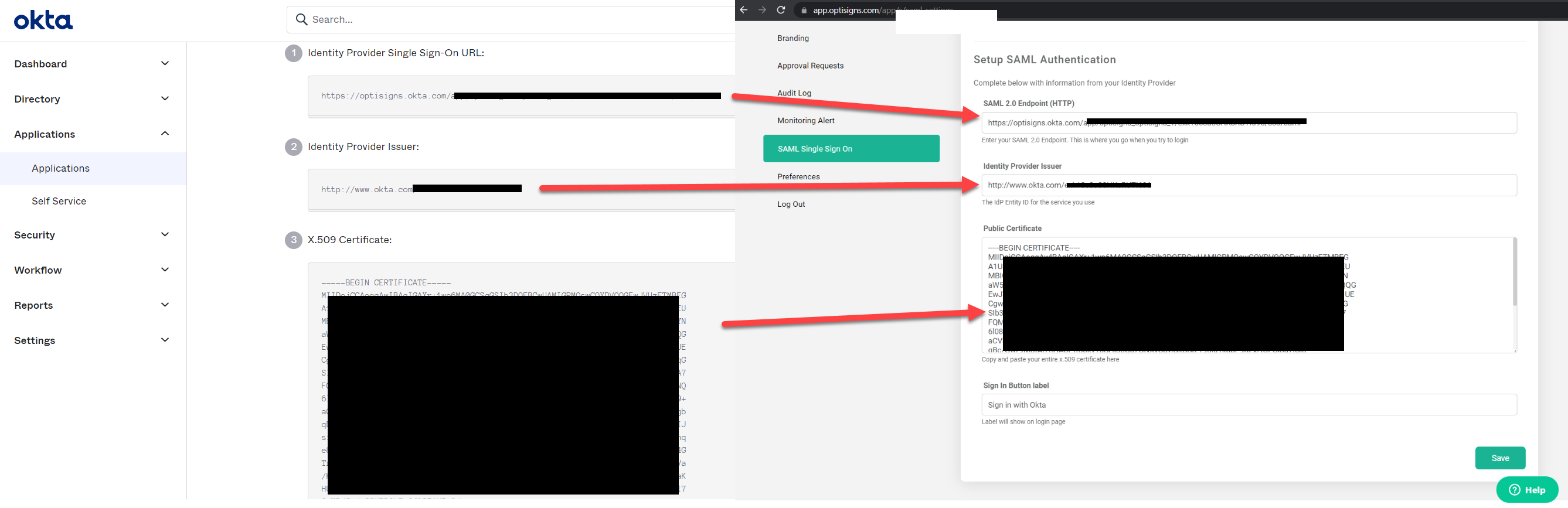Image resolution: width=1568 pixels, height=508 pixels.
Task: Expand the Directory menu chevron
Action: click(x=165, y=98)
